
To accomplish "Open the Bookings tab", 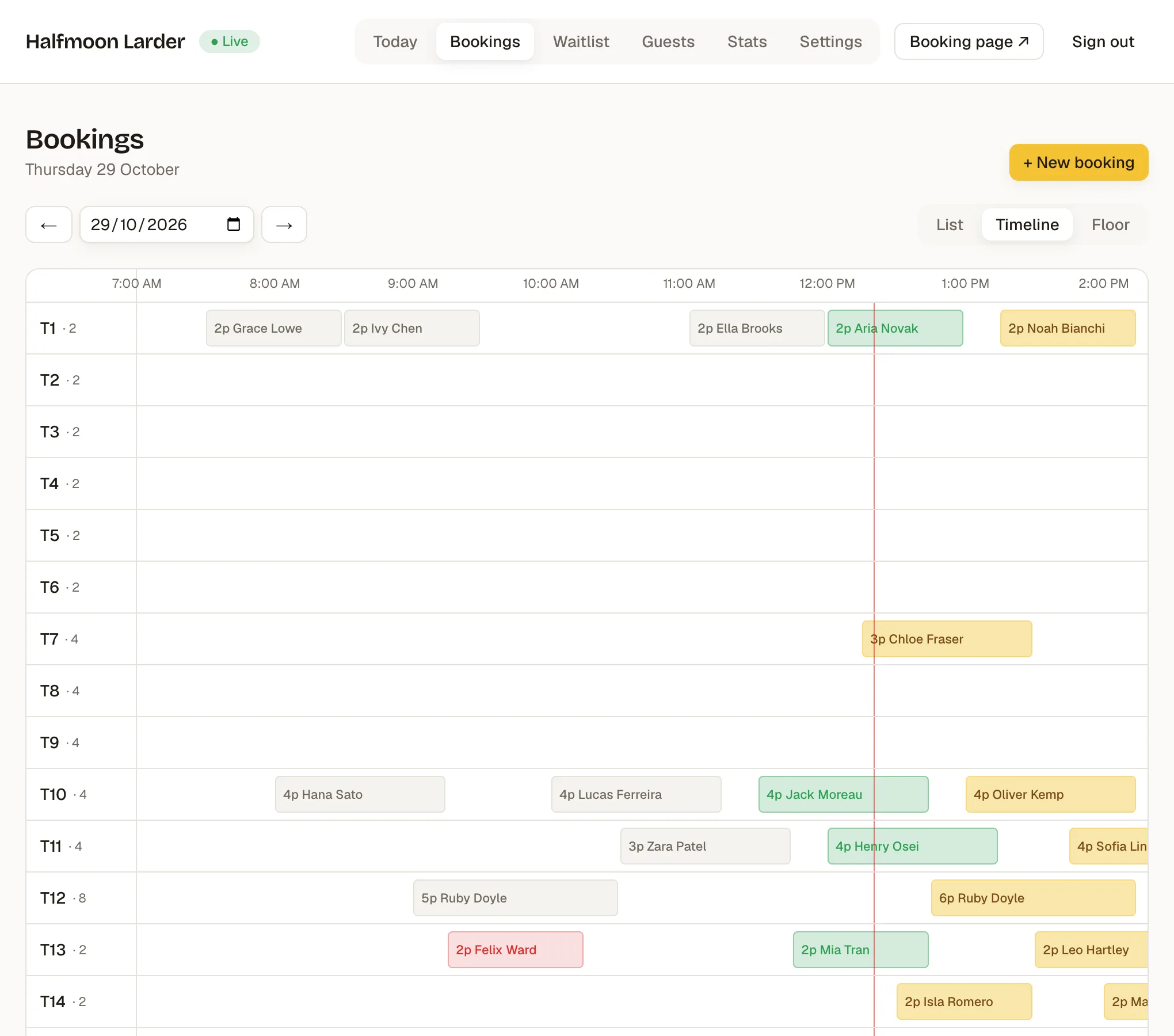I will [485, 41].
